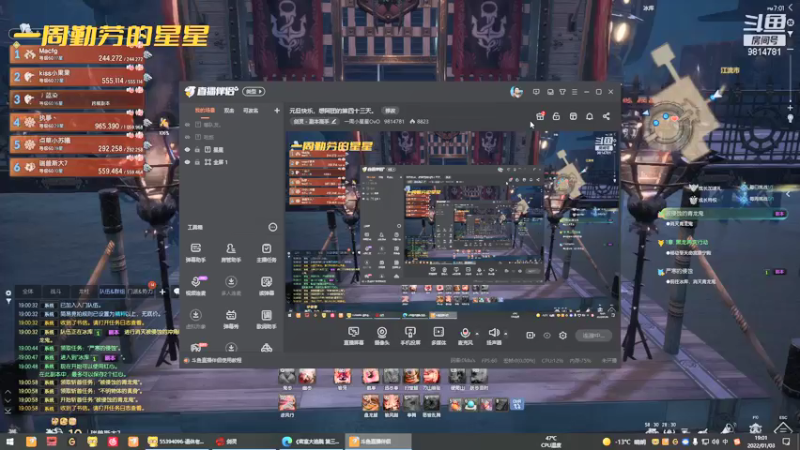Open the mode switch pill beside logo
800x450 pixels.
coord(254,91)
